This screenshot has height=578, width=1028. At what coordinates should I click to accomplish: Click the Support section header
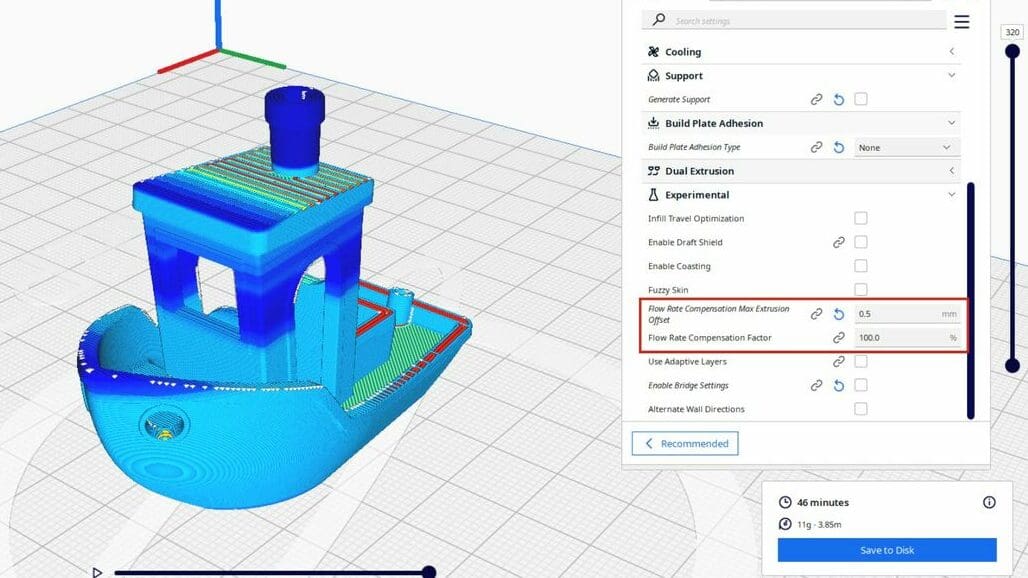click(801, 76)
